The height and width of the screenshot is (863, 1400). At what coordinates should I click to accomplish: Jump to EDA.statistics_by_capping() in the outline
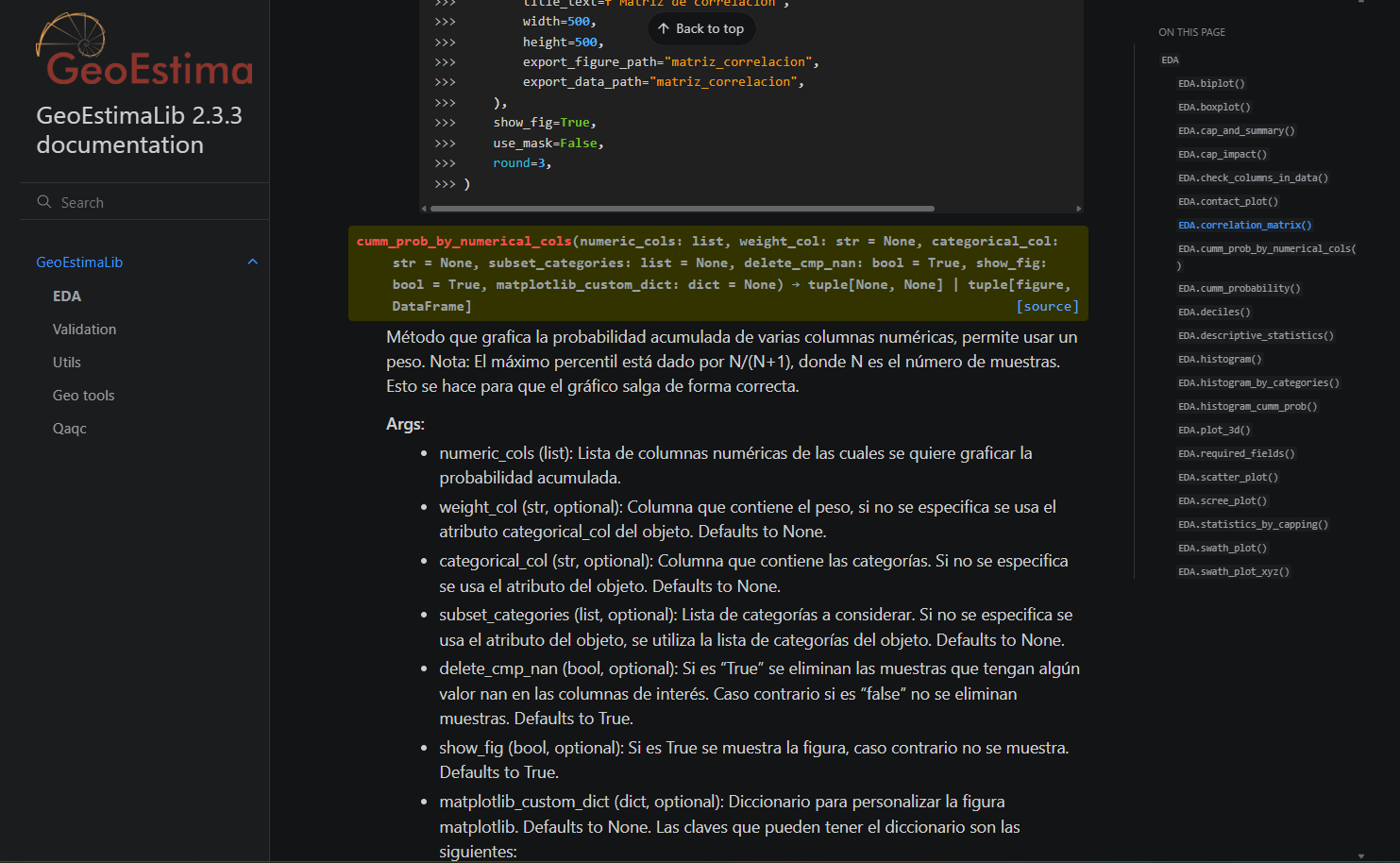point(1253,524)
